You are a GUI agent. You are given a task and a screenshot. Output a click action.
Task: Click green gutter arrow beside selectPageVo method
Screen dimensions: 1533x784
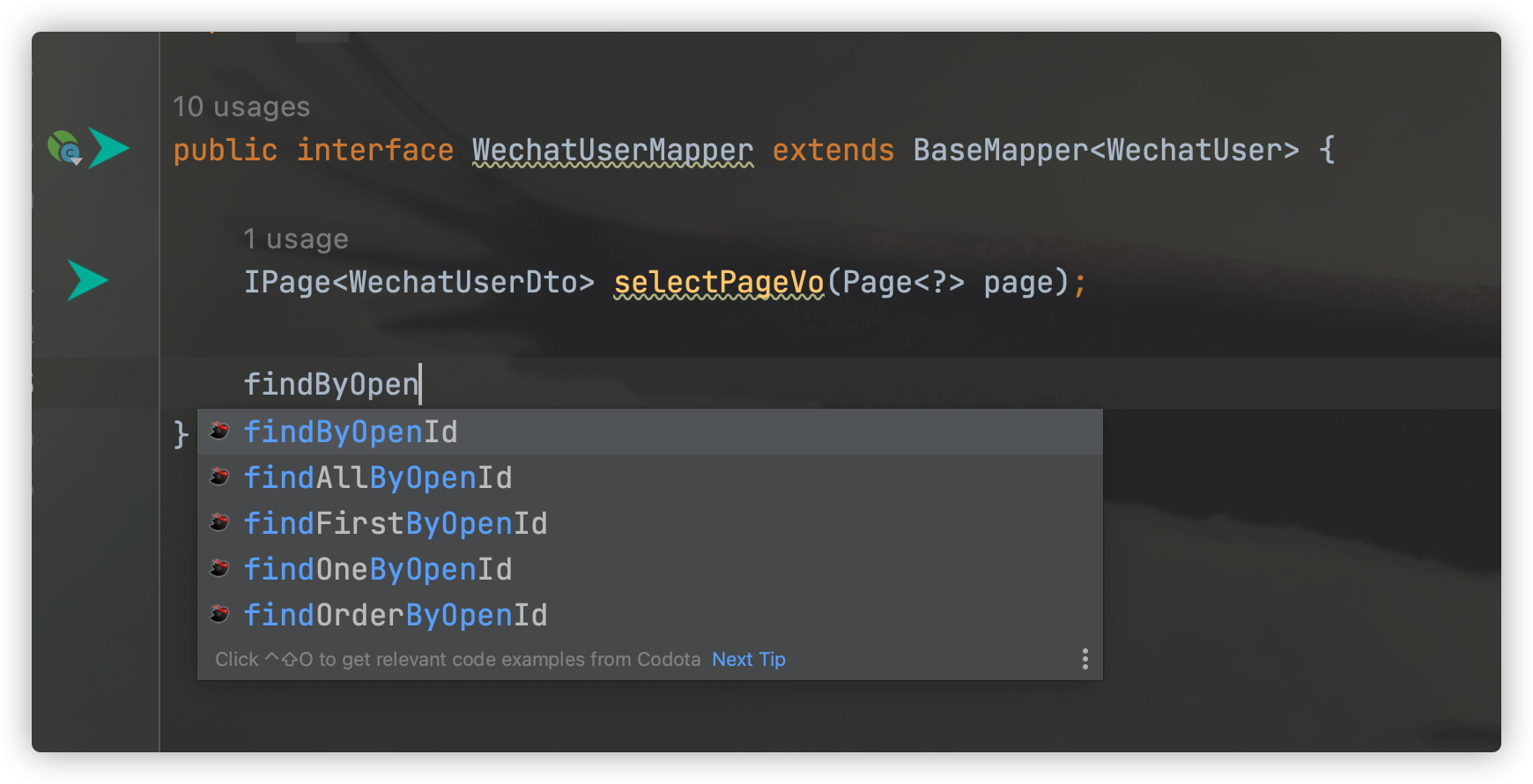[88, 280]
